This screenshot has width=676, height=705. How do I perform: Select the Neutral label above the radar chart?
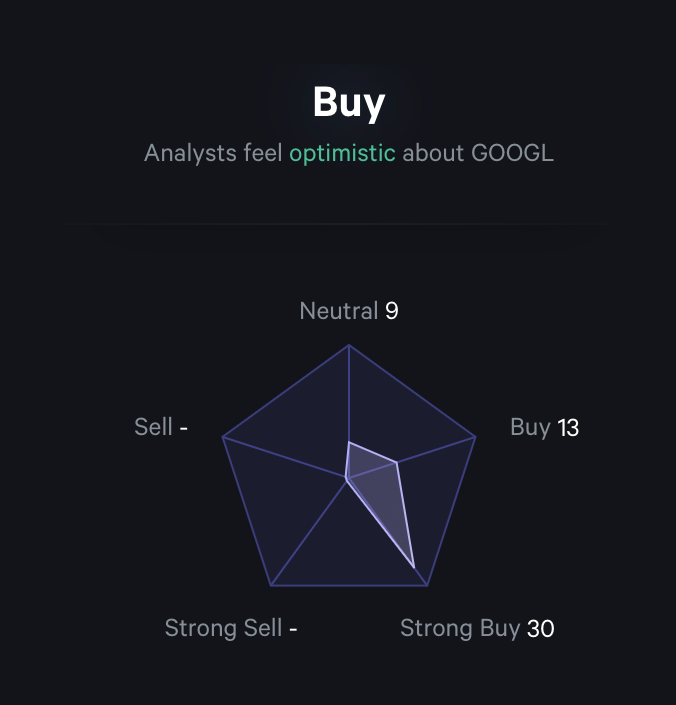coord(338,311)
